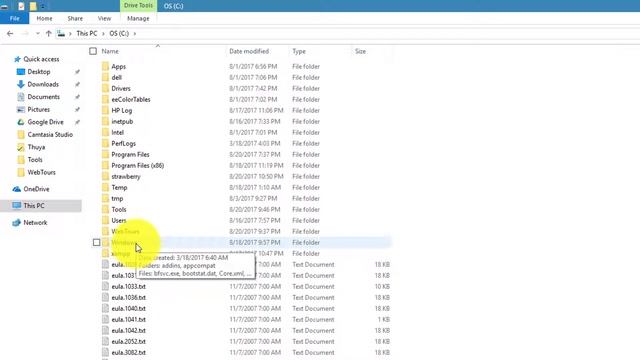Select file eula.1036.txt
Viewport: 640px width, 360px height.
128,298
